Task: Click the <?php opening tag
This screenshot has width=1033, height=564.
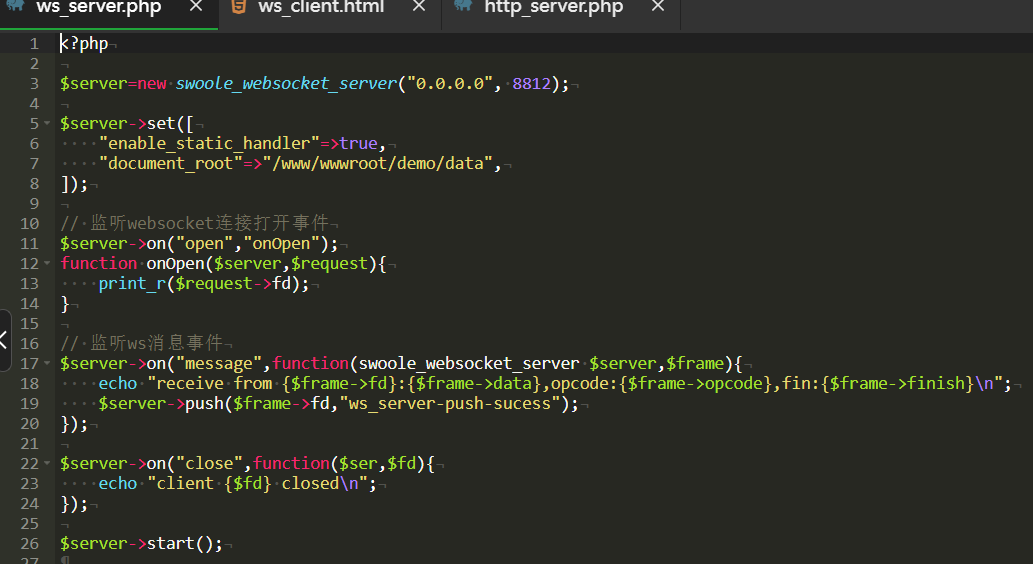Action: click(84, 44)
